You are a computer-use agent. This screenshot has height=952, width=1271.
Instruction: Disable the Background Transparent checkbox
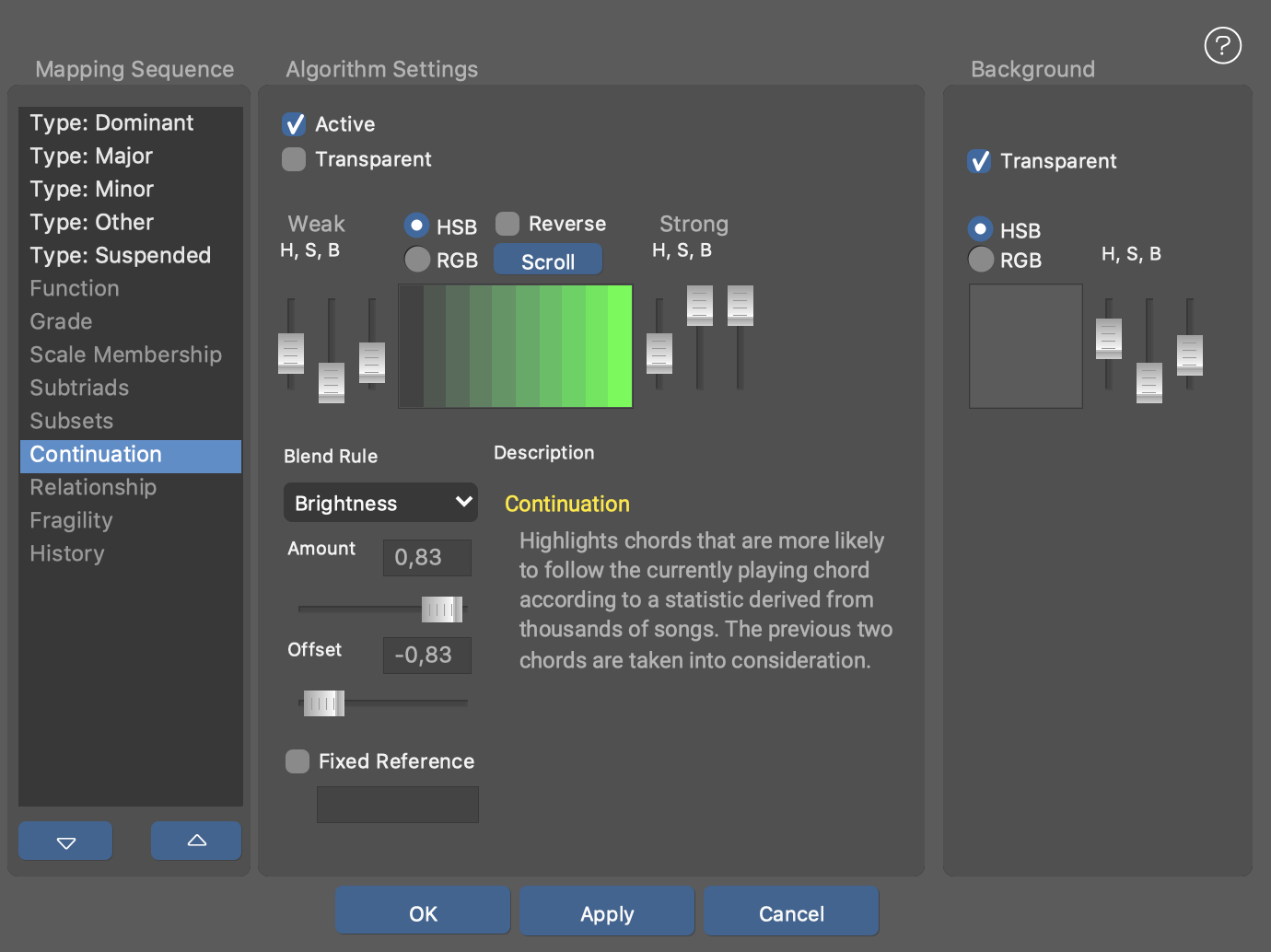(979, 161)
